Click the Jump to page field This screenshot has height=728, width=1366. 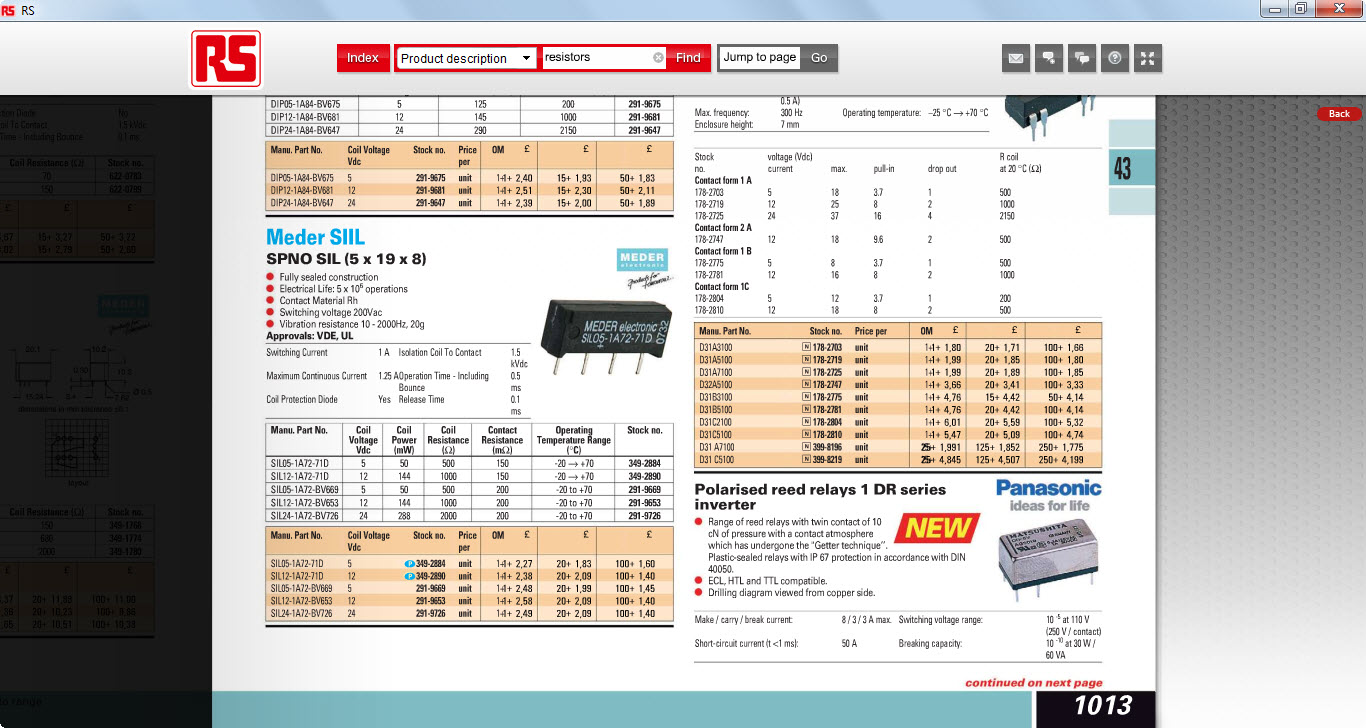tap(760, 58)
